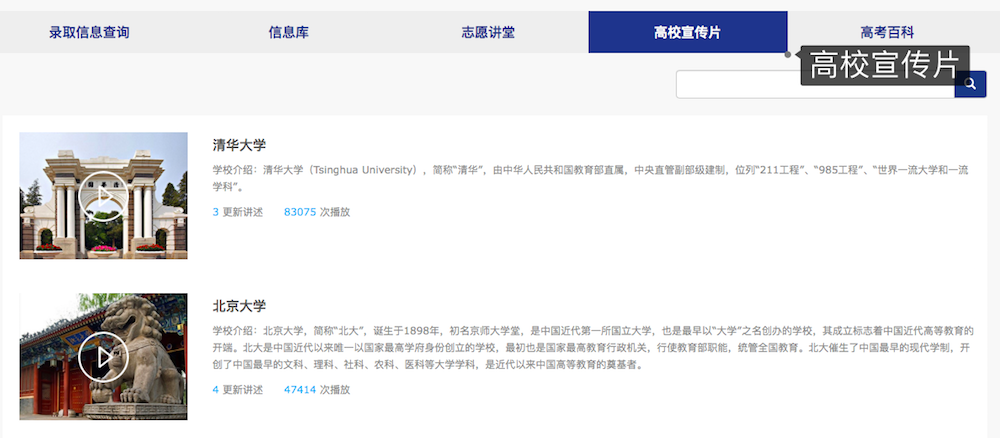This screenshot has height=438, width=1000.
Task: Open the 录取信息查询 tab
Action: [x=89, y=32]
